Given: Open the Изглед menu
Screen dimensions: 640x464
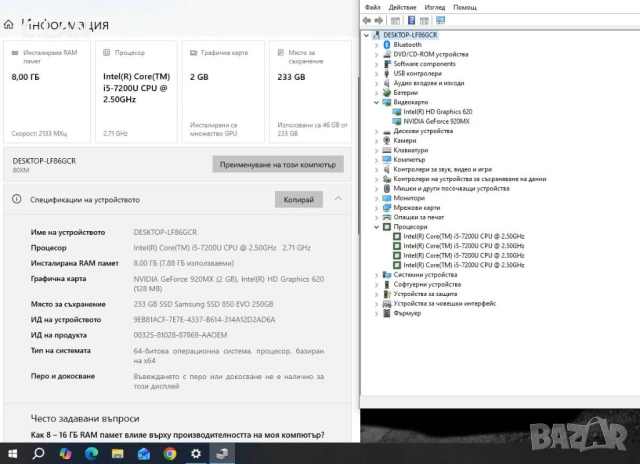Looking at the screenshot, I should coord(435,7).
